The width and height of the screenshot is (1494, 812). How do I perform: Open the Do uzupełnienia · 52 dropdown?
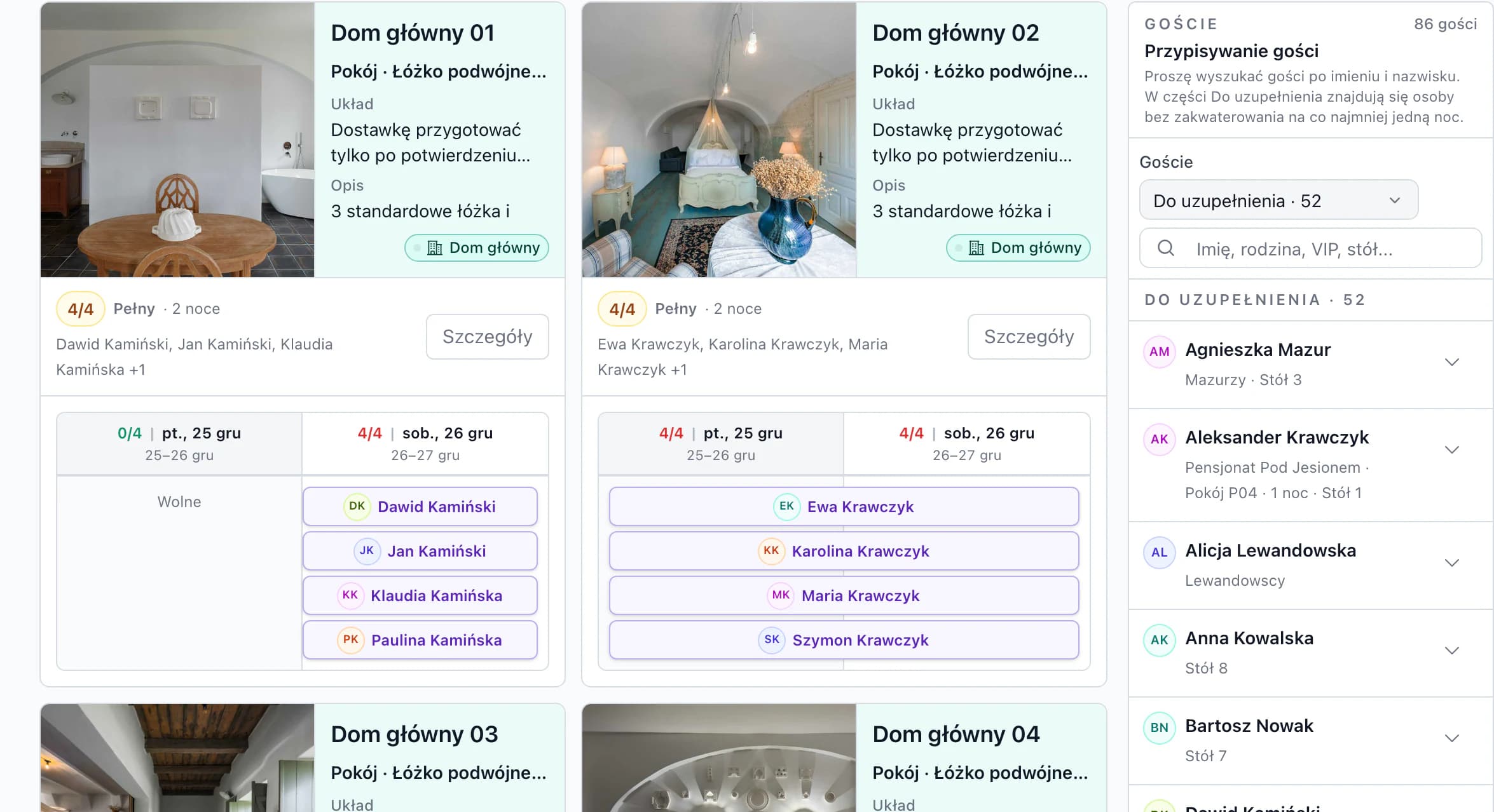tap(1278, 200)
